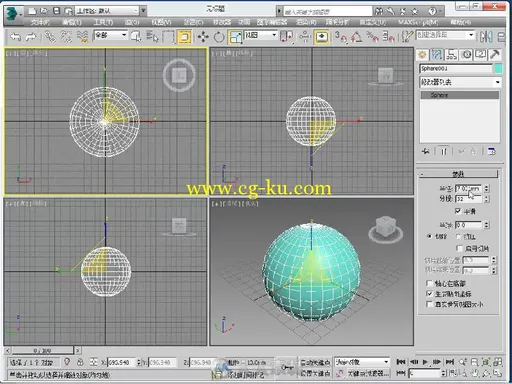This screenshot has height=384, width=512.
Task: Switch to the Motion command panel tab
Action: tap(466, 54)
